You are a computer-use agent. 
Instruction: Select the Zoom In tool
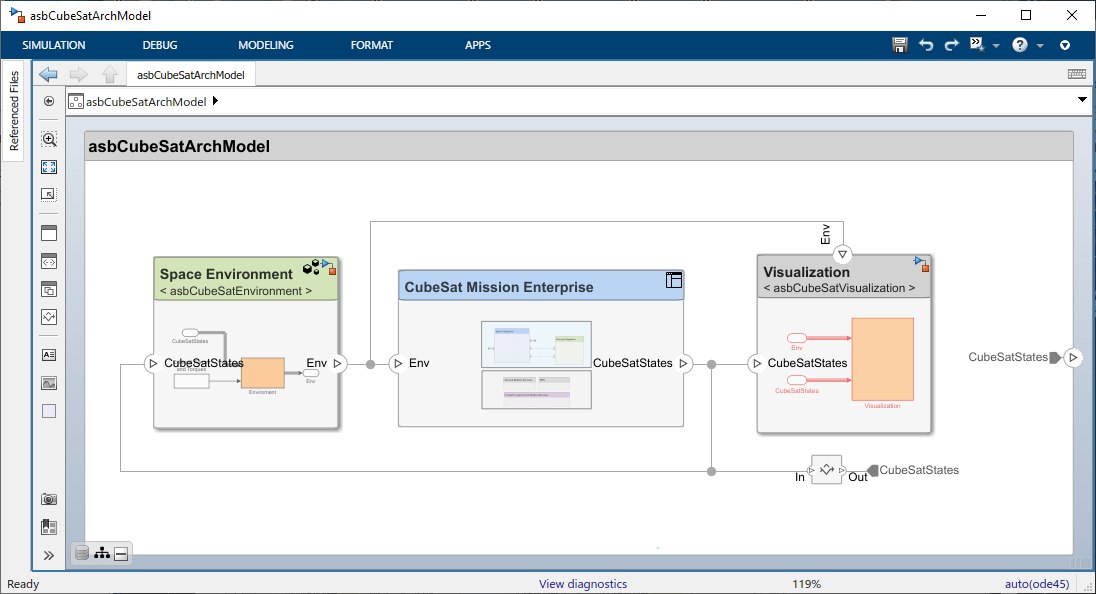pos(48,139)
